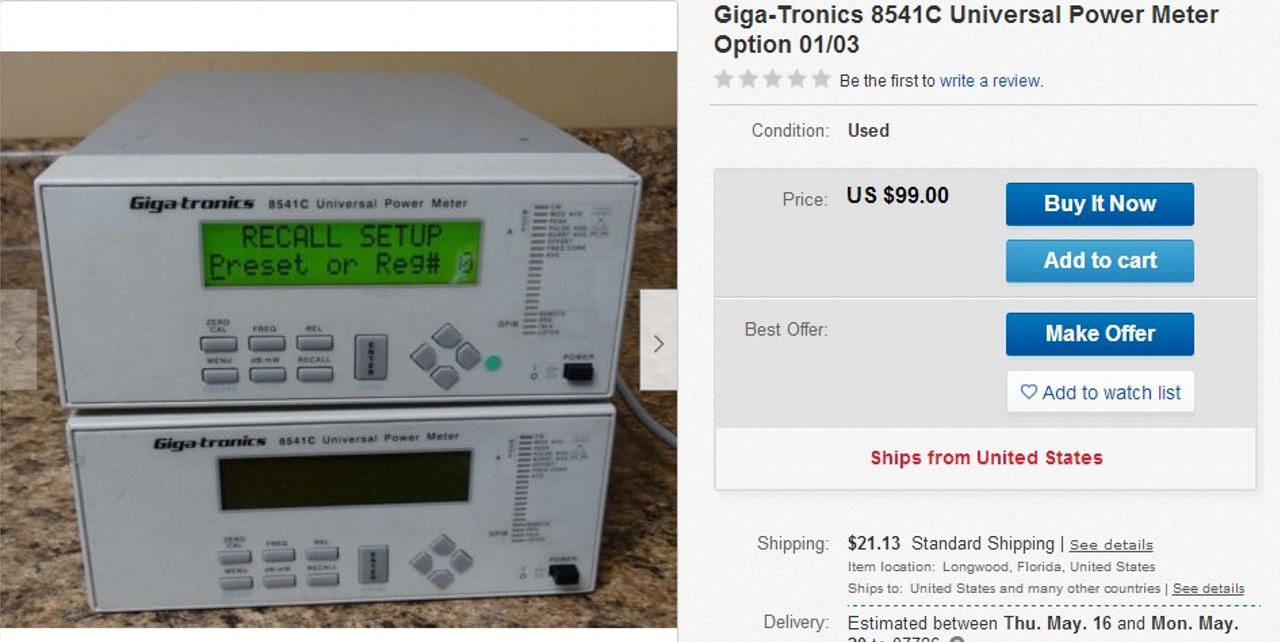1280x642 pixels.
Task: Click the green RECALL SETUP display in photo
Action: pos(342,251)
